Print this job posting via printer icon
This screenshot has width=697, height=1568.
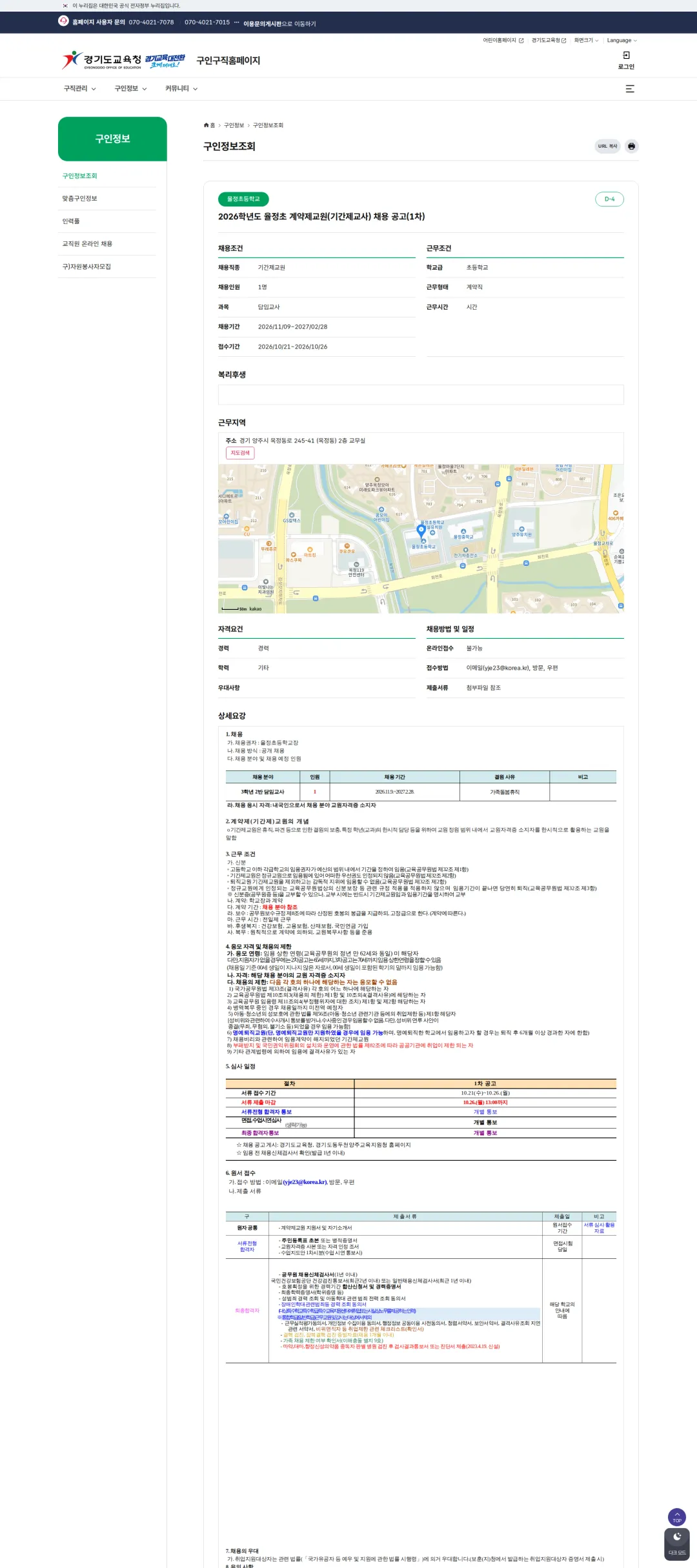[x=631, y=146]
